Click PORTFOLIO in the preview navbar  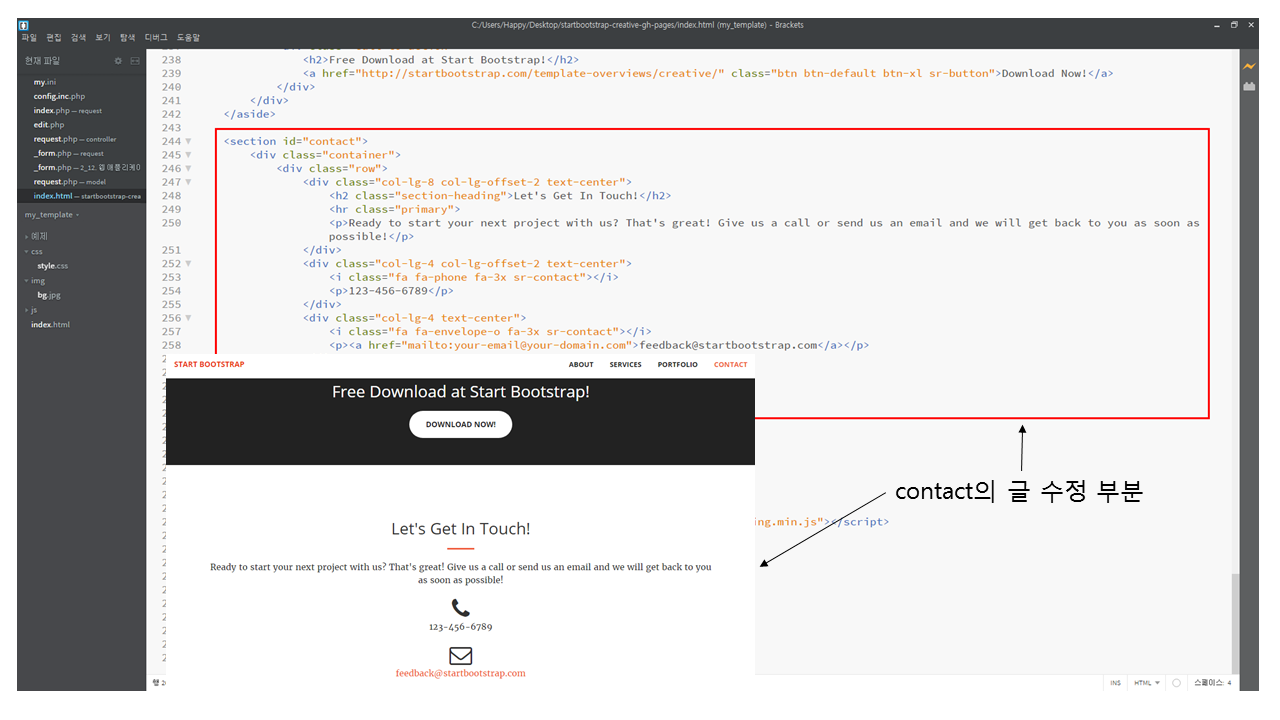point(678,365)
